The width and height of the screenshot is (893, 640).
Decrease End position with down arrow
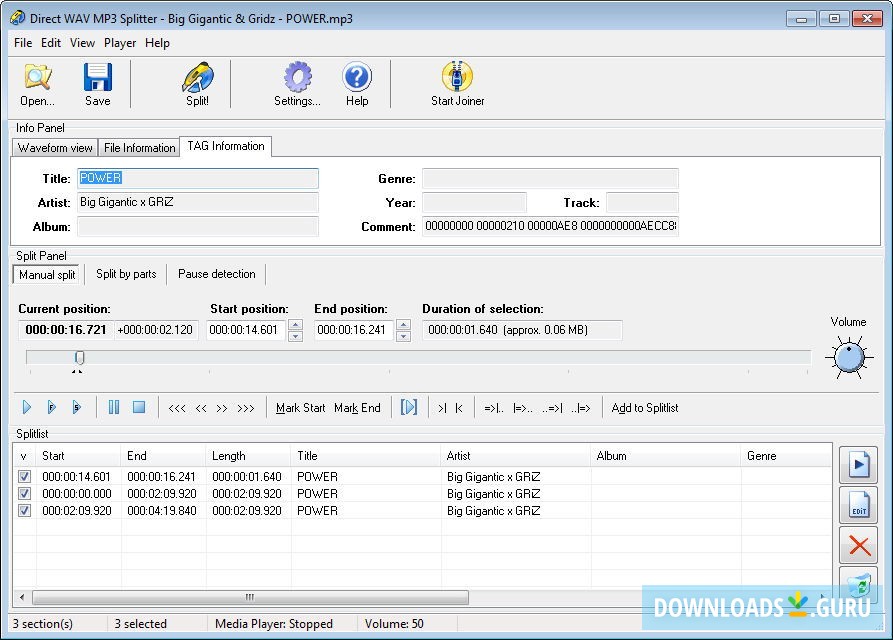tap(403, 336)
